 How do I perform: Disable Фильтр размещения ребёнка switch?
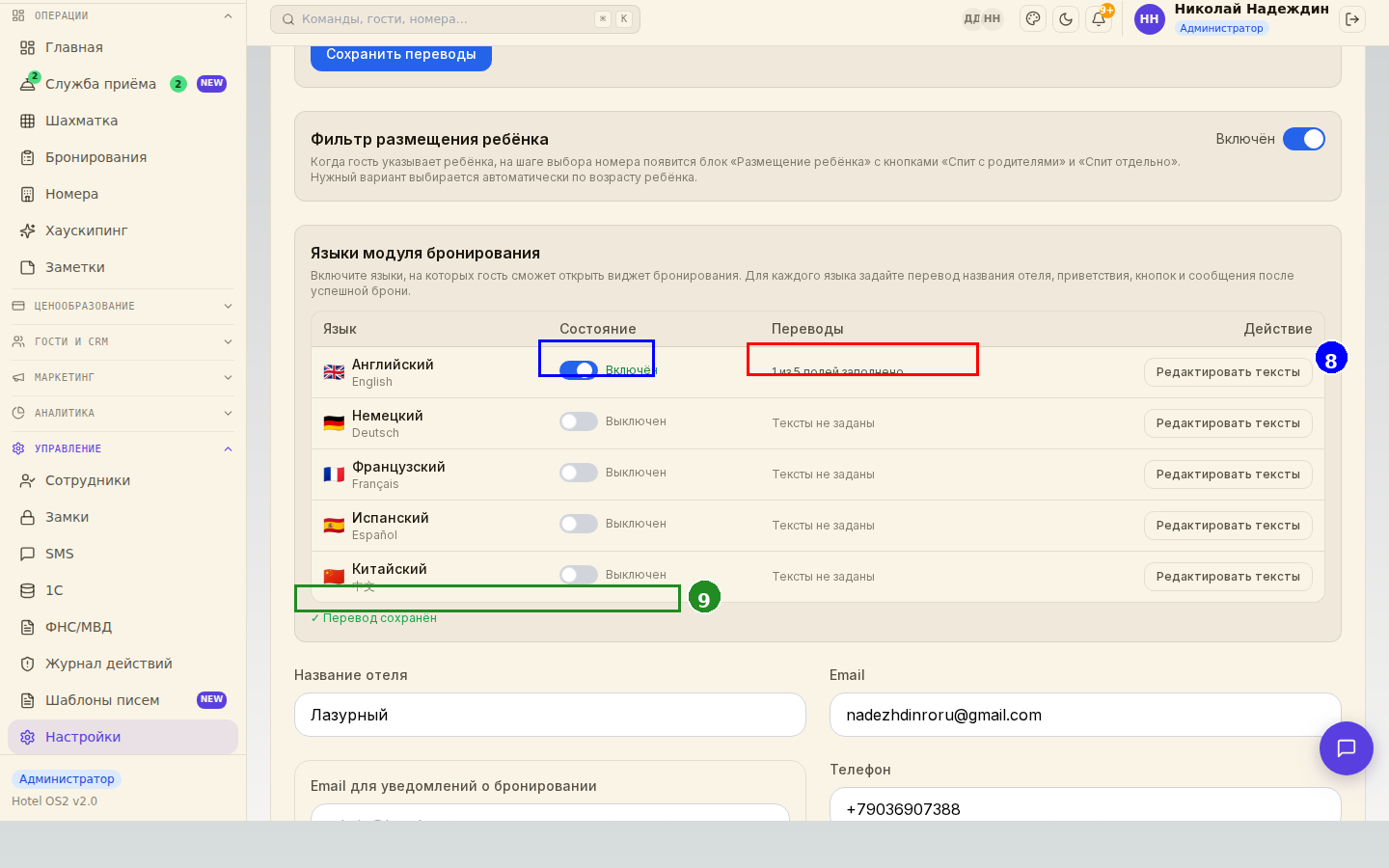tap(1304, 139)
